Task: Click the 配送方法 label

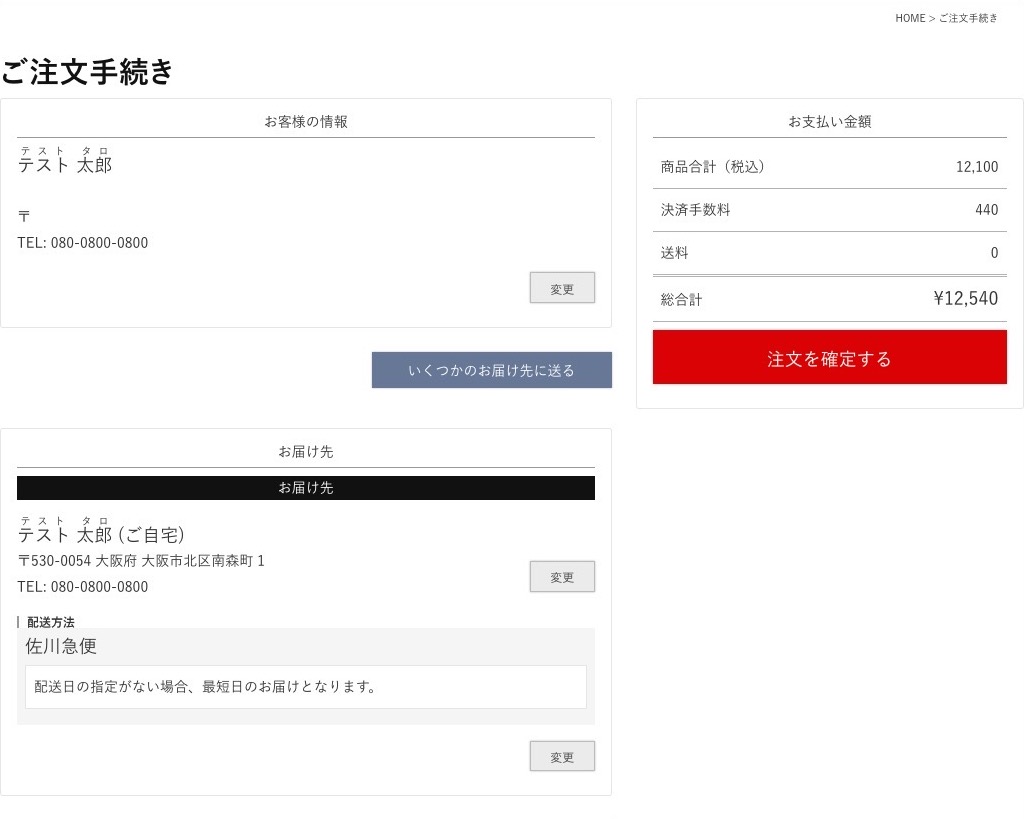Action: pos(50,622)
